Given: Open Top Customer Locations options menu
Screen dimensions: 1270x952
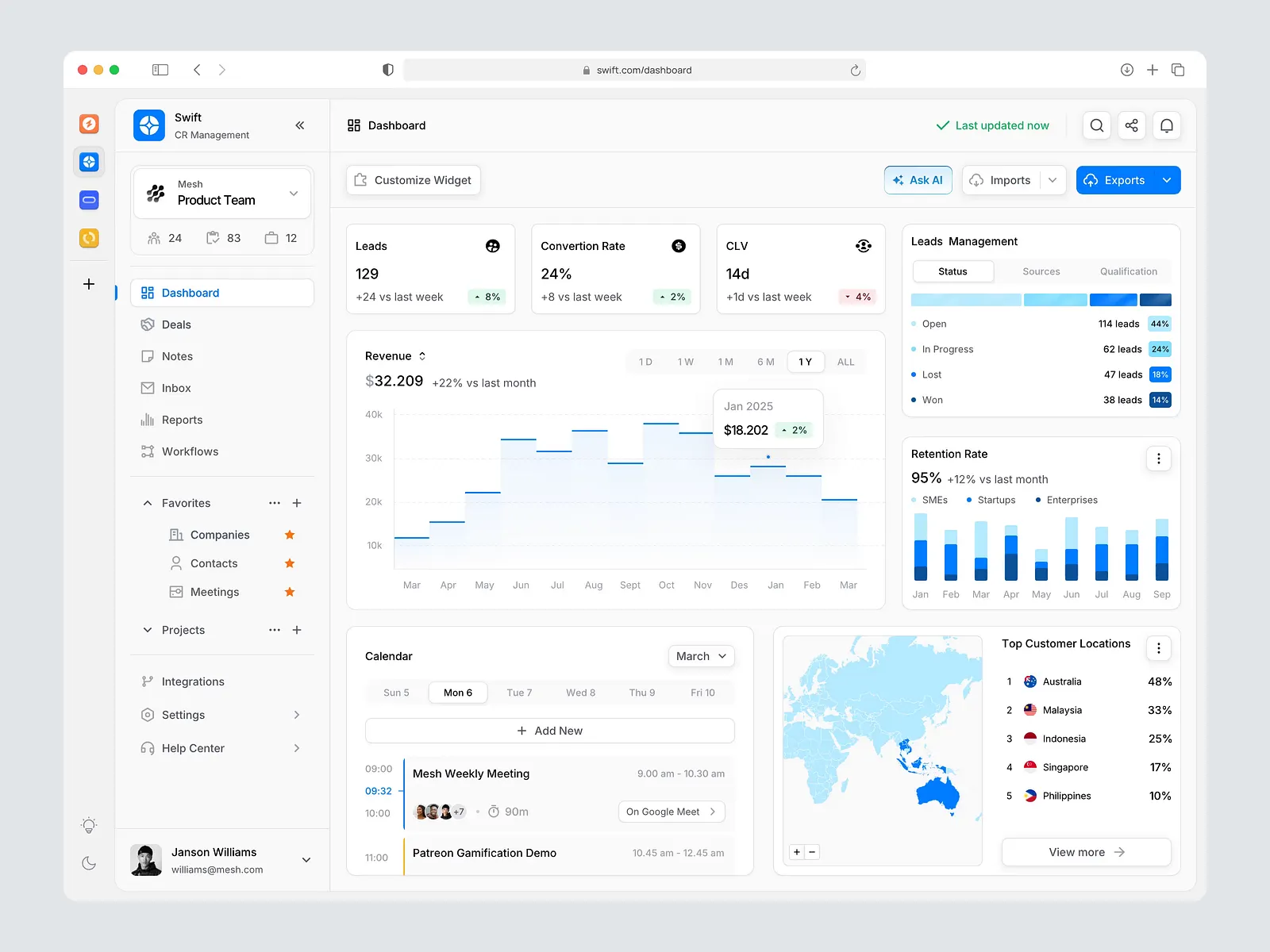Looking at the screenshot, I should (1159, 648).
